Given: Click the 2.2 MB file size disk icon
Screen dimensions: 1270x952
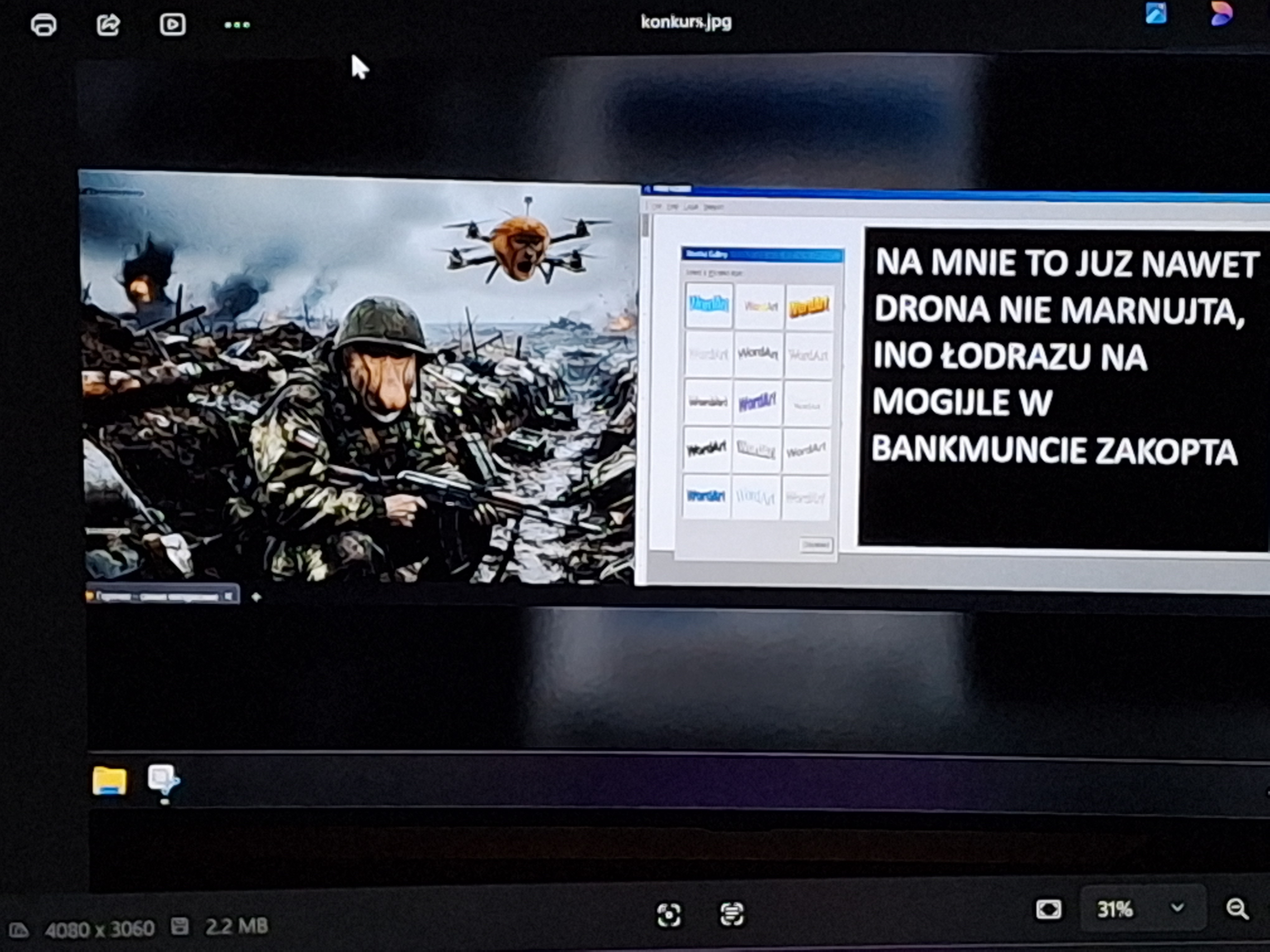Looking at the screenshot, I should pyautogui.click(x=180, y=926).
